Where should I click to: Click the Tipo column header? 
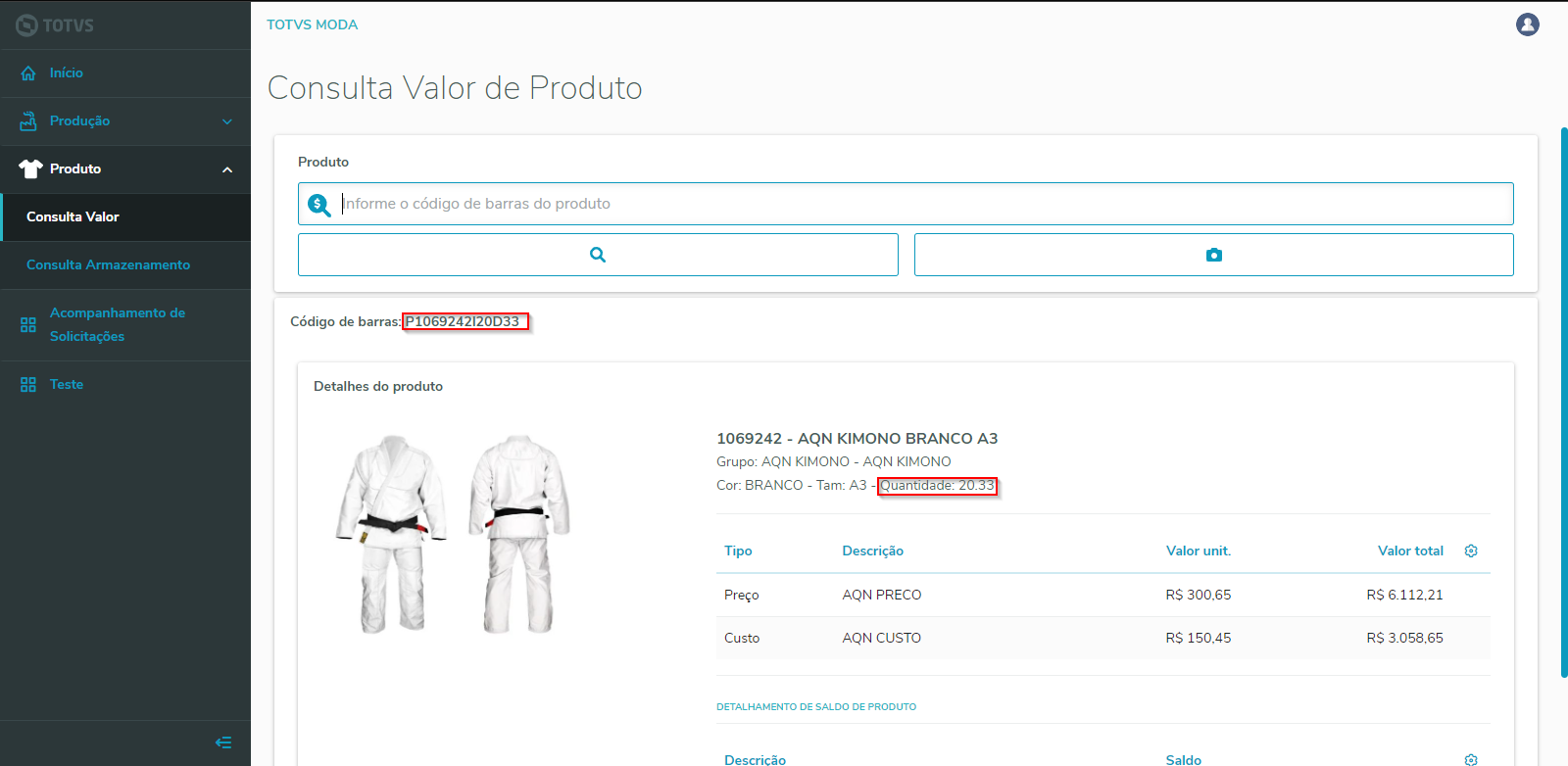tap(738, 551)
